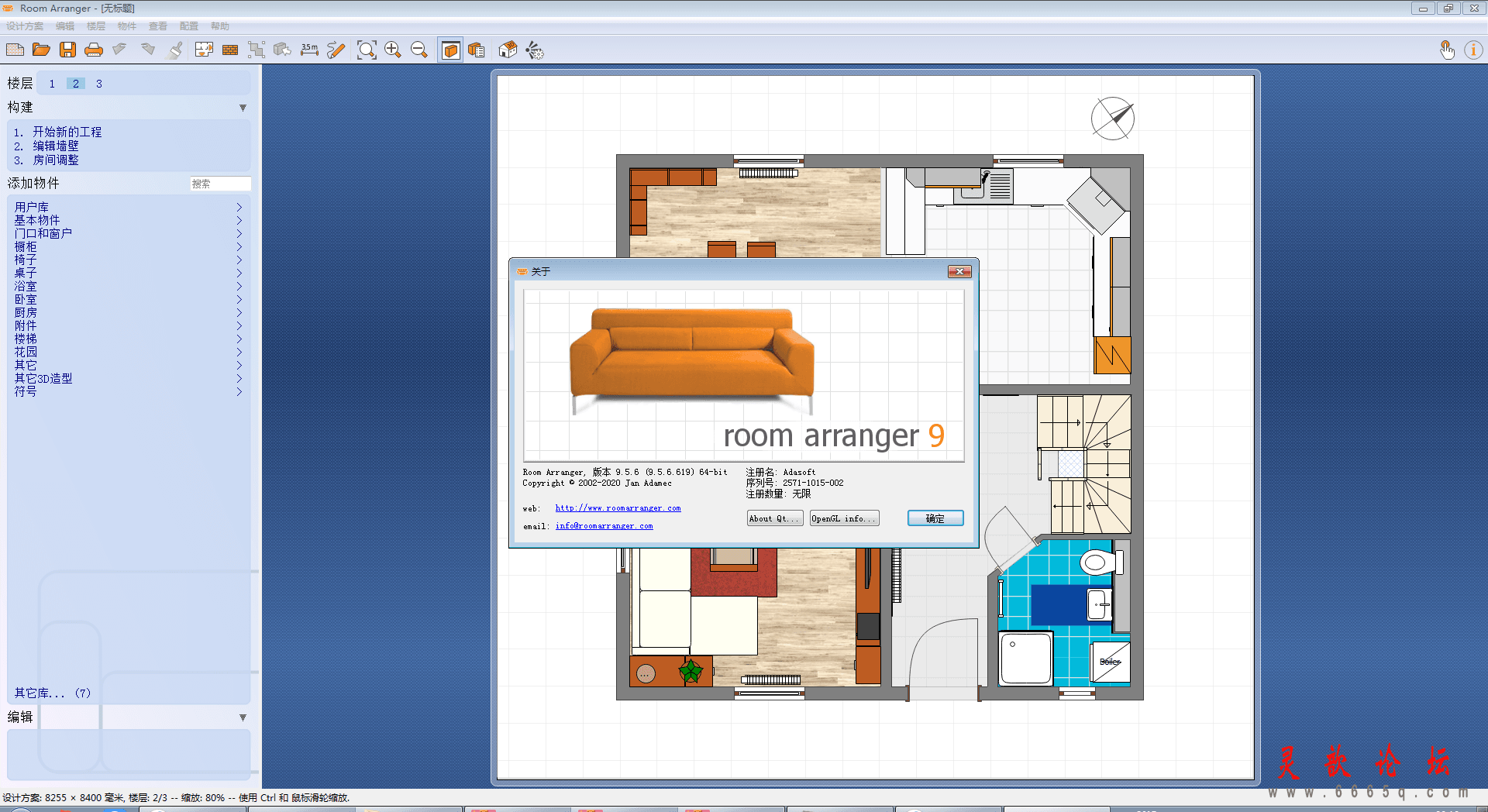Switch to floor 2
This screenshot has width=1488, height=812.
[x=76, y=84]
